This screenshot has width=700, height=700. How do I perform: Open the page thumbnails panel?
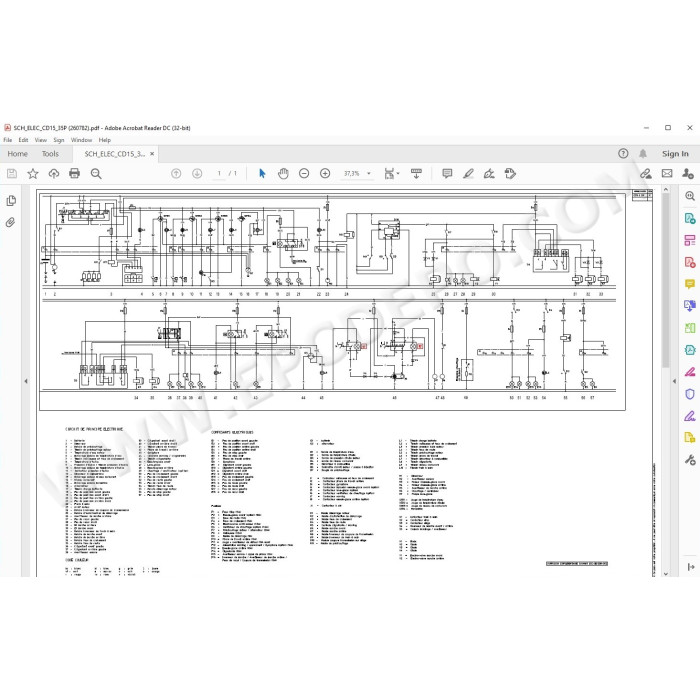point(11,201)
